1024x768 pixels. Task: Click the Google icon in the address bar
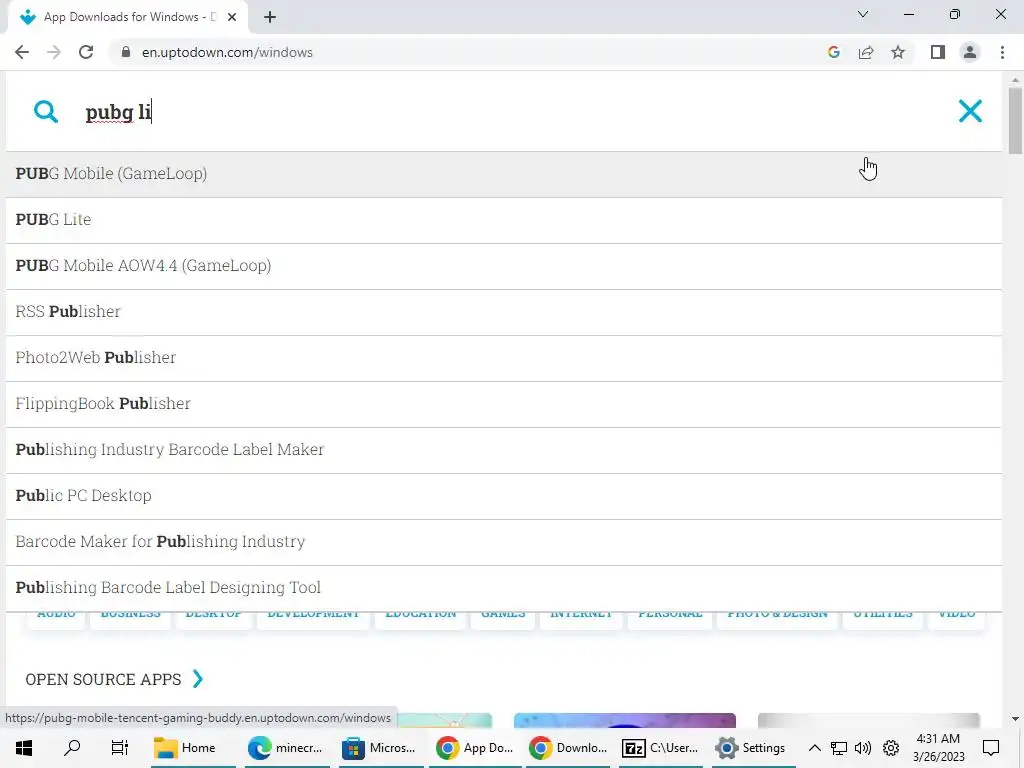tap(833, 52)
